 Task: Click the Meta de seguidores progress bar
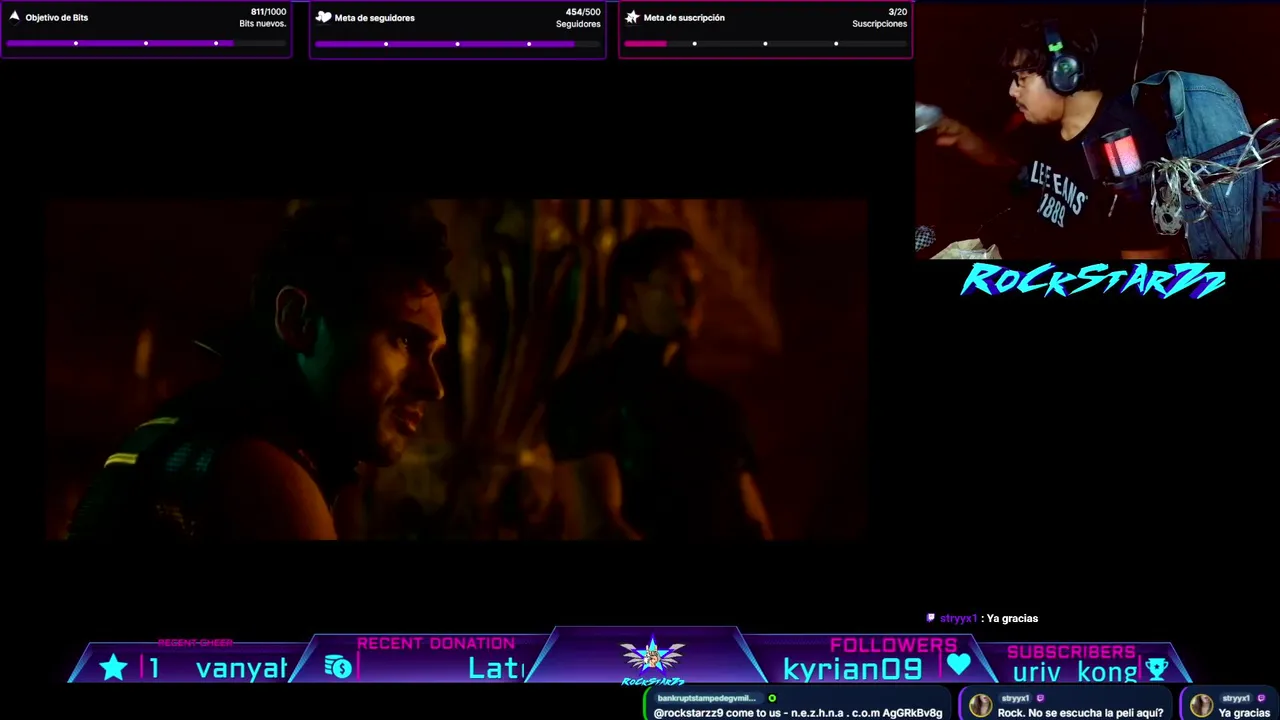pyautogui.click(x=457, y=43)
